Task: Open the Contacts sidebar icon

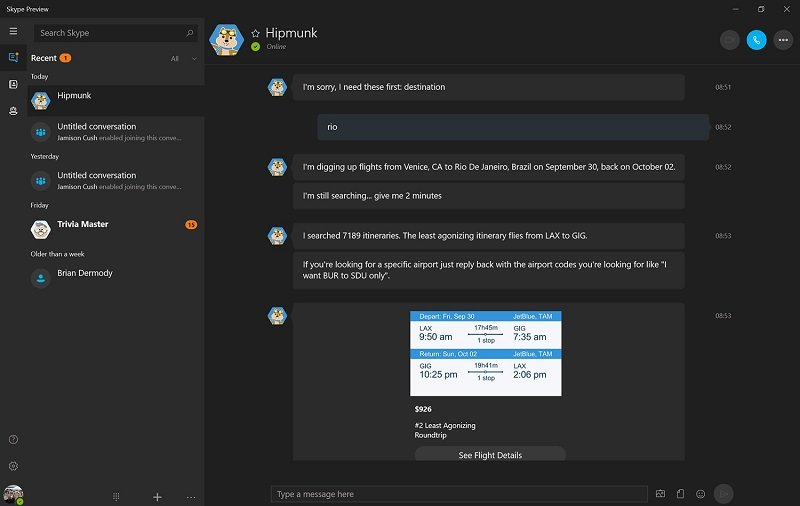Action: coord(13,84)
